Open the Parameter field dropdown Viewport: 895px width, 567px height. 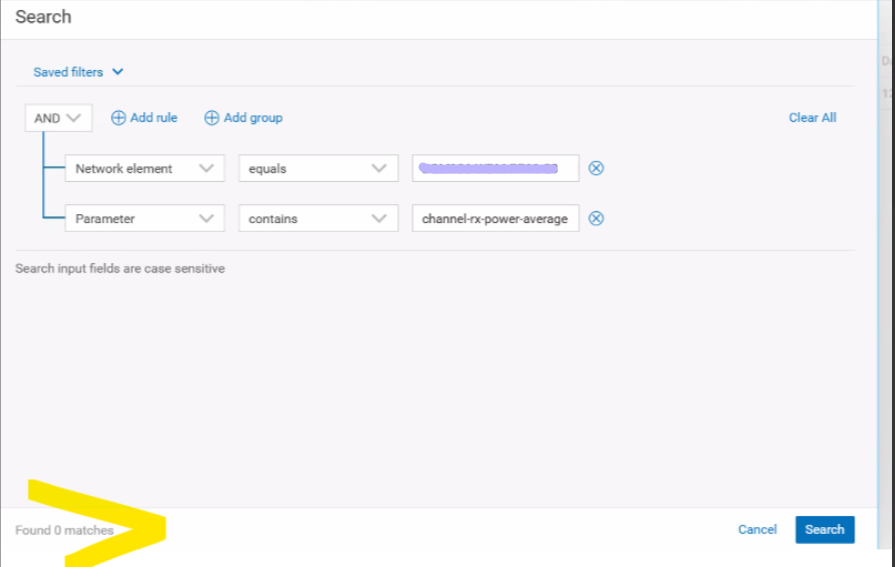point(145,218)
